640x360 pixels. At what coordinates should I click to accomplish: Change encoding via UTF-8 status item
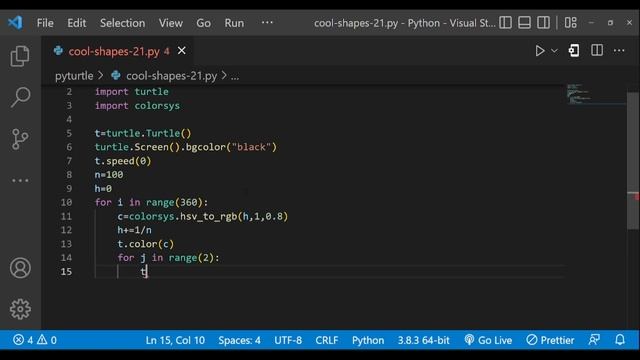pyautogui.click(x=288, y=340)
